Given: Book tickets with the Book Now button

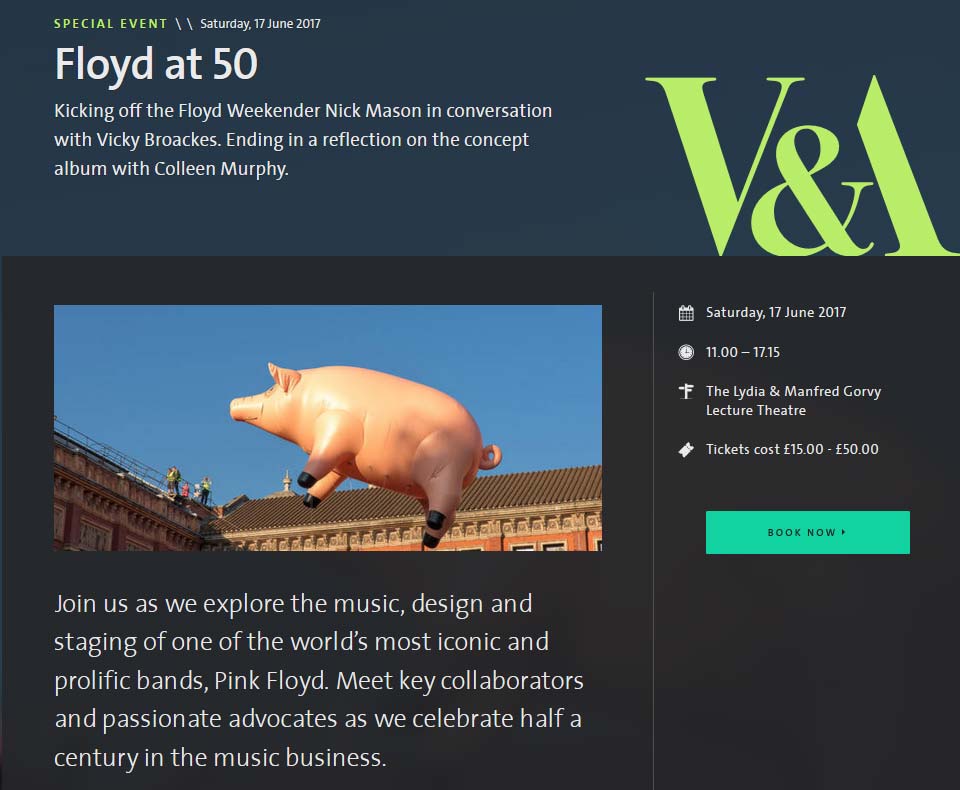Looking at the screenshot, I should 808,532.
